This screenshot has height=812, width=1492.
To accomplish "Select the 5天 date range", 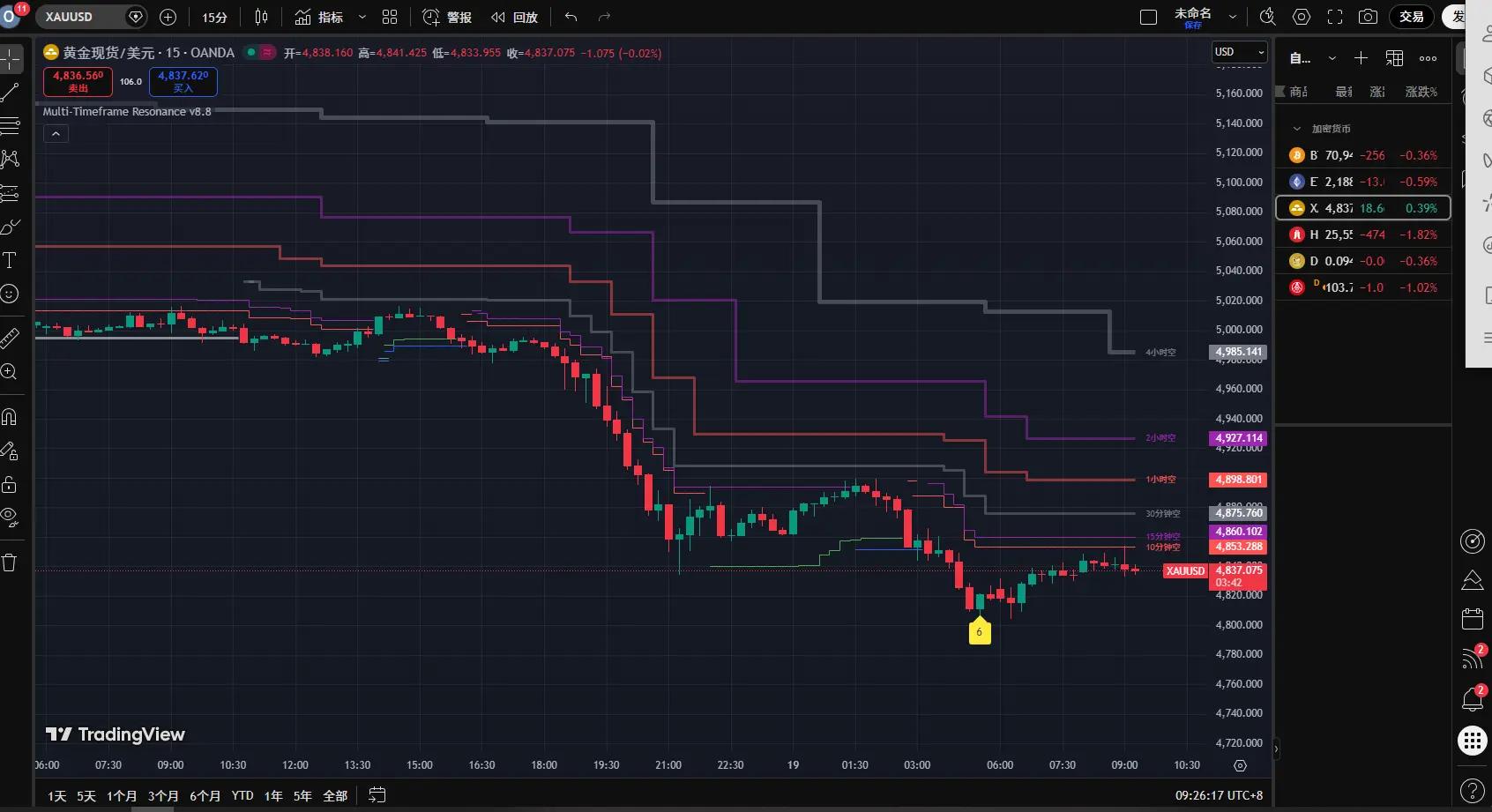I will pyautogui.click(x=86, y=795).
